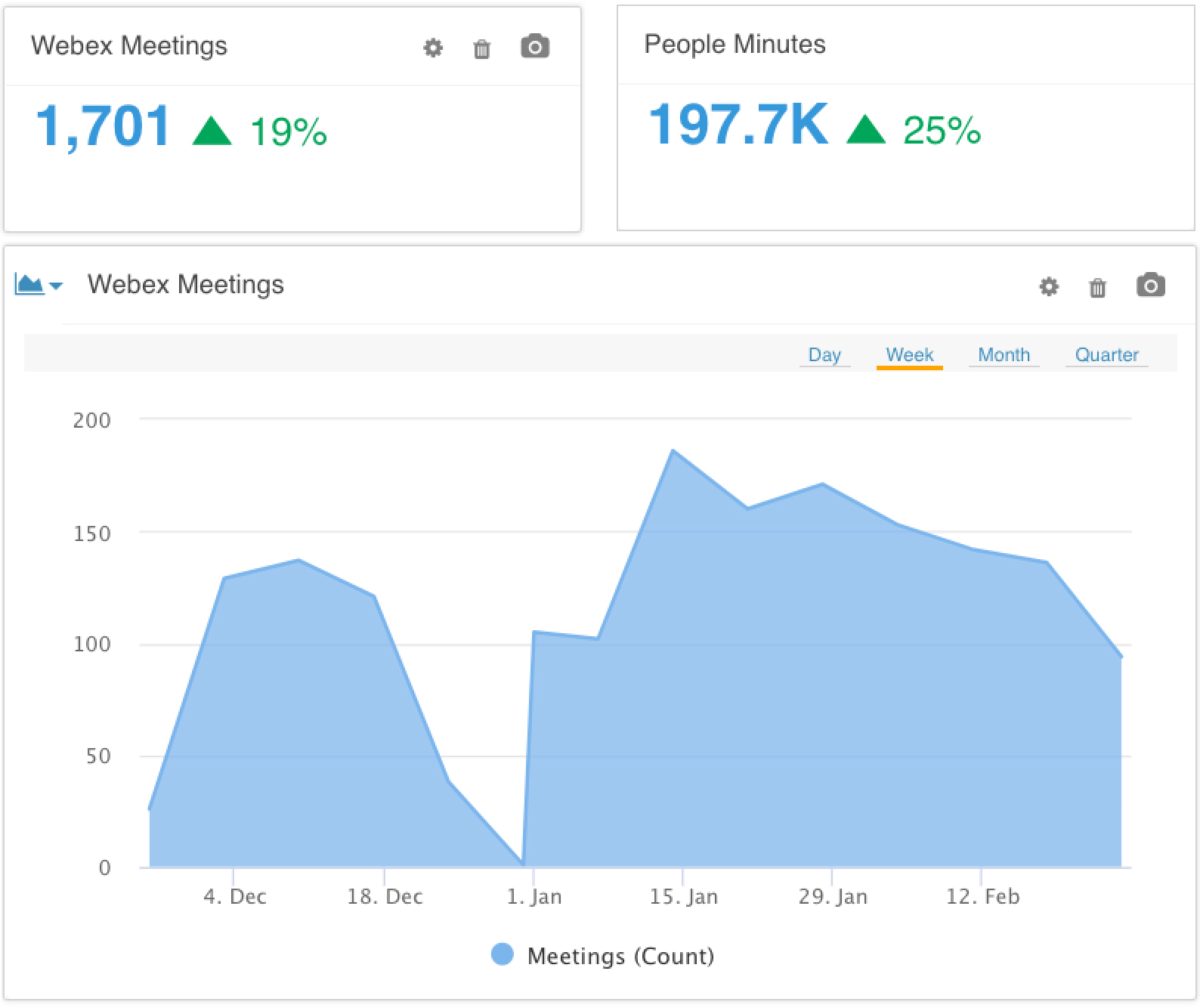
Task: Click the 12. Feb axis label
Action: (x=983, y=897)
